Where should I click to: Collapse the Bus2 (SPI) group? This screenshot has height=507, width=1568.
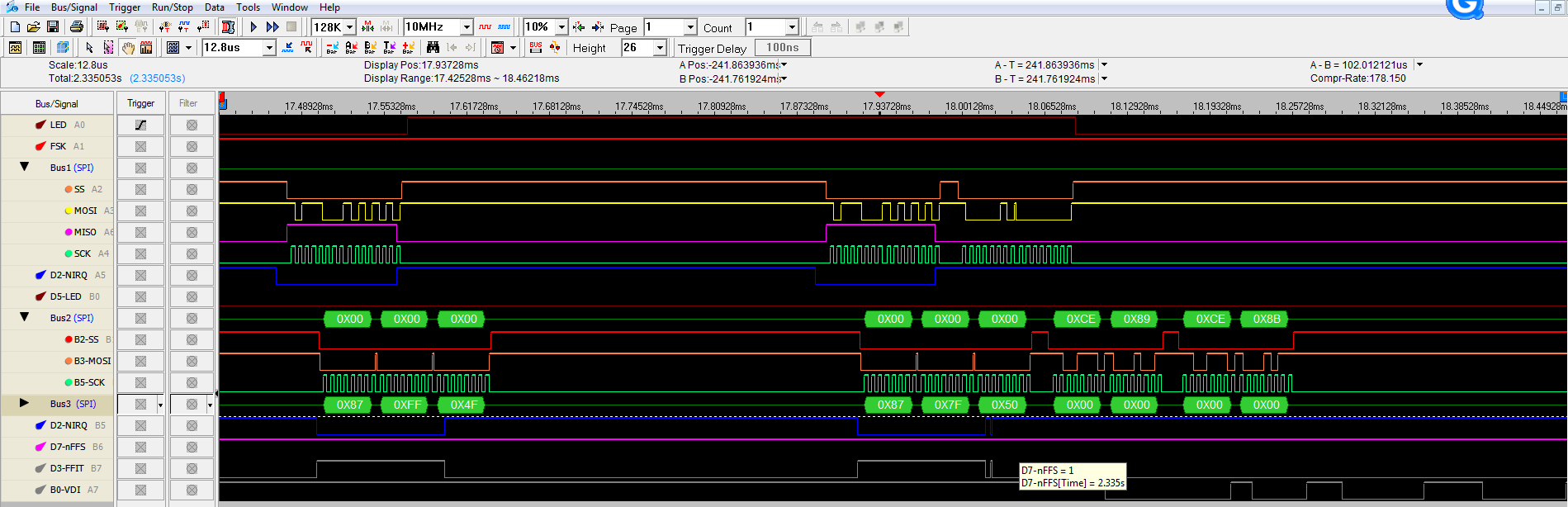click(x=24, y=317)
